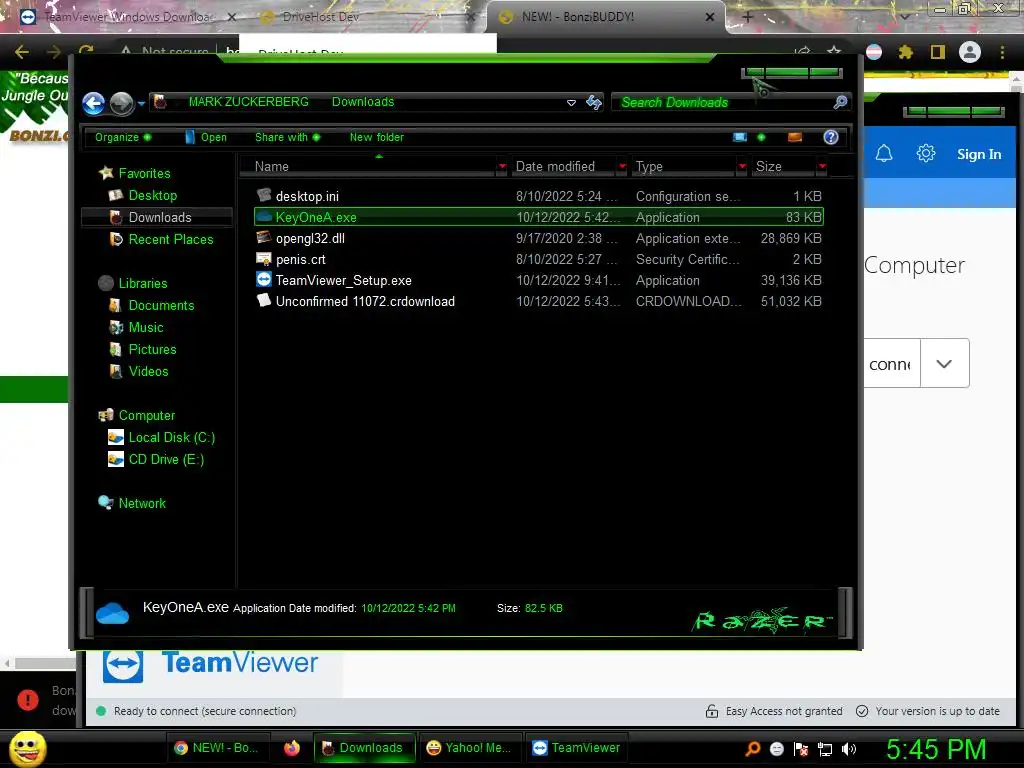Open Explorer help question mark icon
1024x768 pixels.
(831, 137)
